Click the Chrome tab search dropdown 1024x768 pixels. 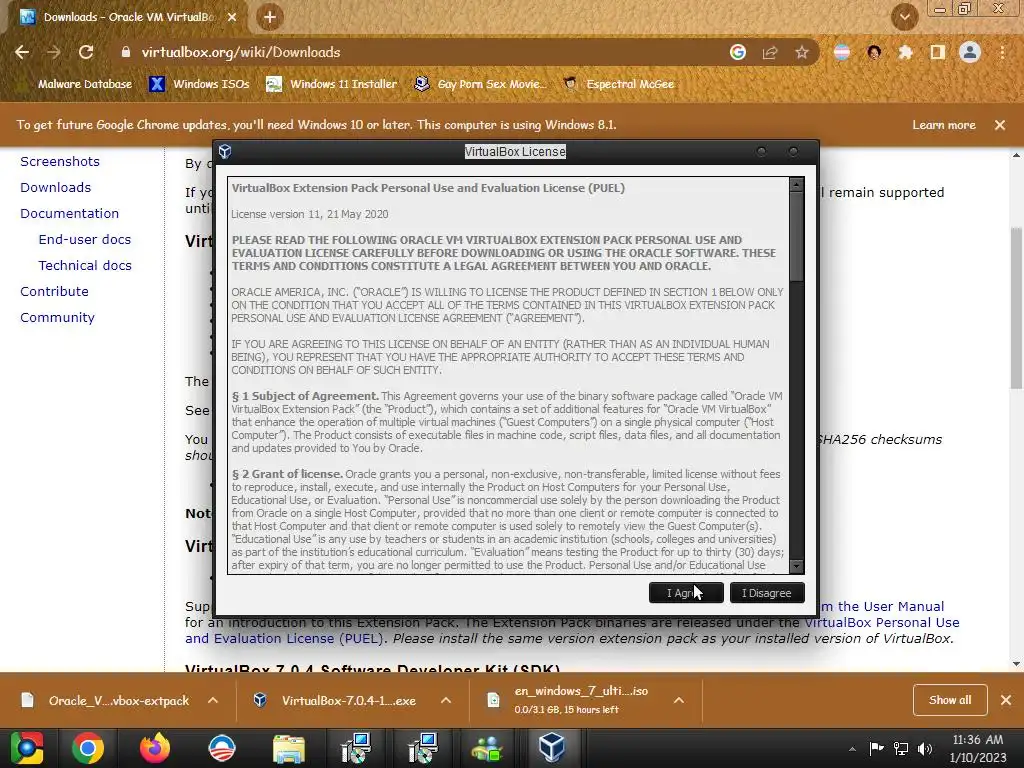(x=905, y=17)
